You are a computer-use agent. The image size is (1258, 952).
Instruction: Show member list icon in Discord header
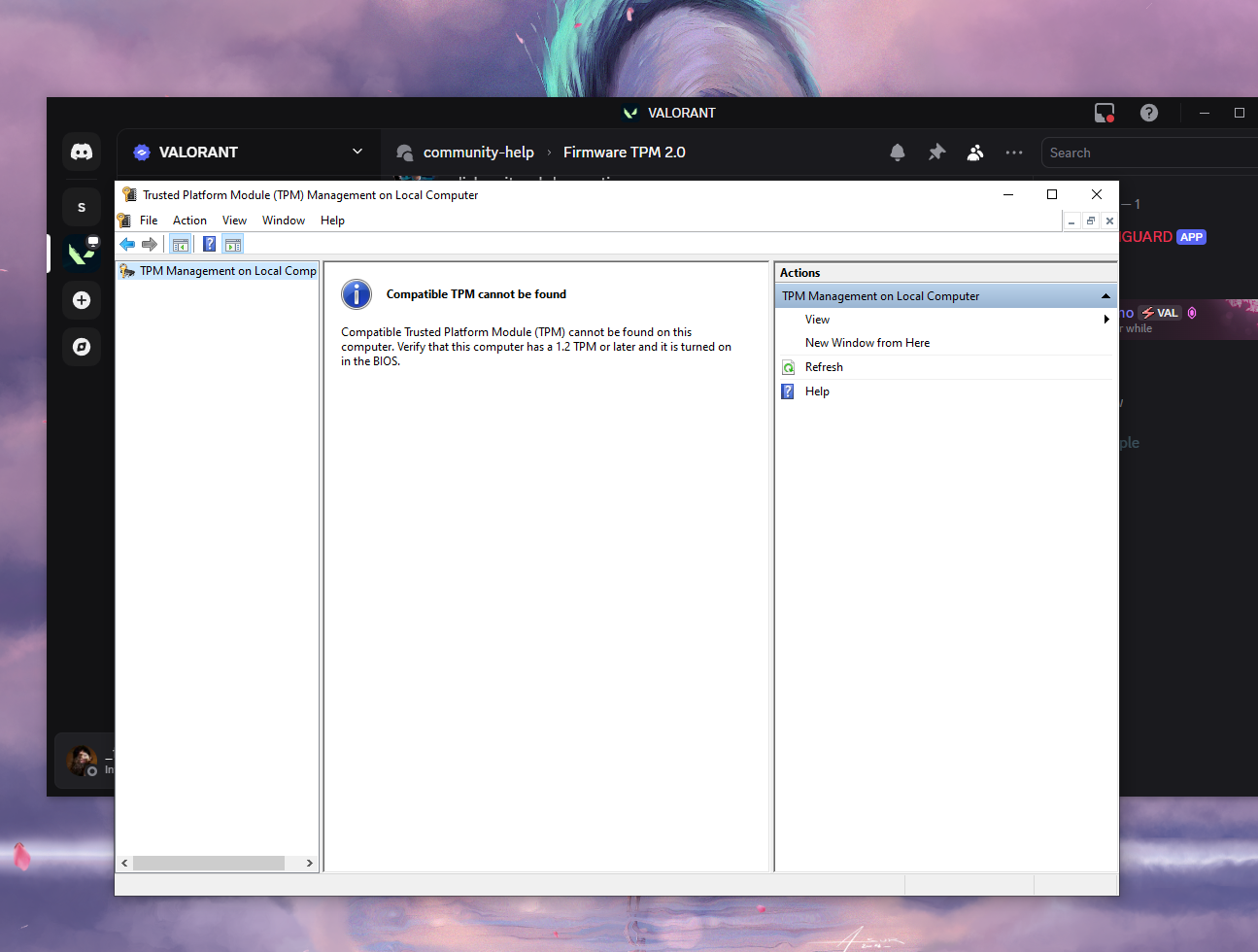975,153
